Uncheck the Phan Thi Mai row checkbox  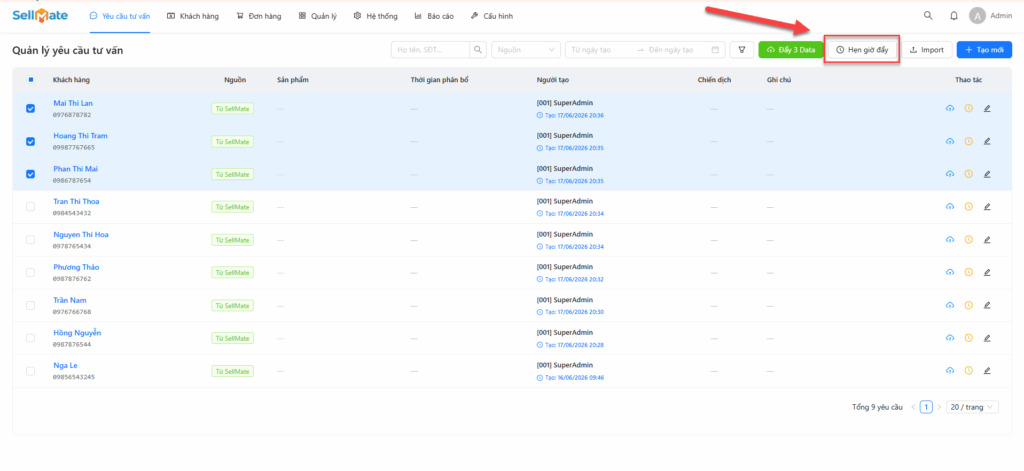31,174
